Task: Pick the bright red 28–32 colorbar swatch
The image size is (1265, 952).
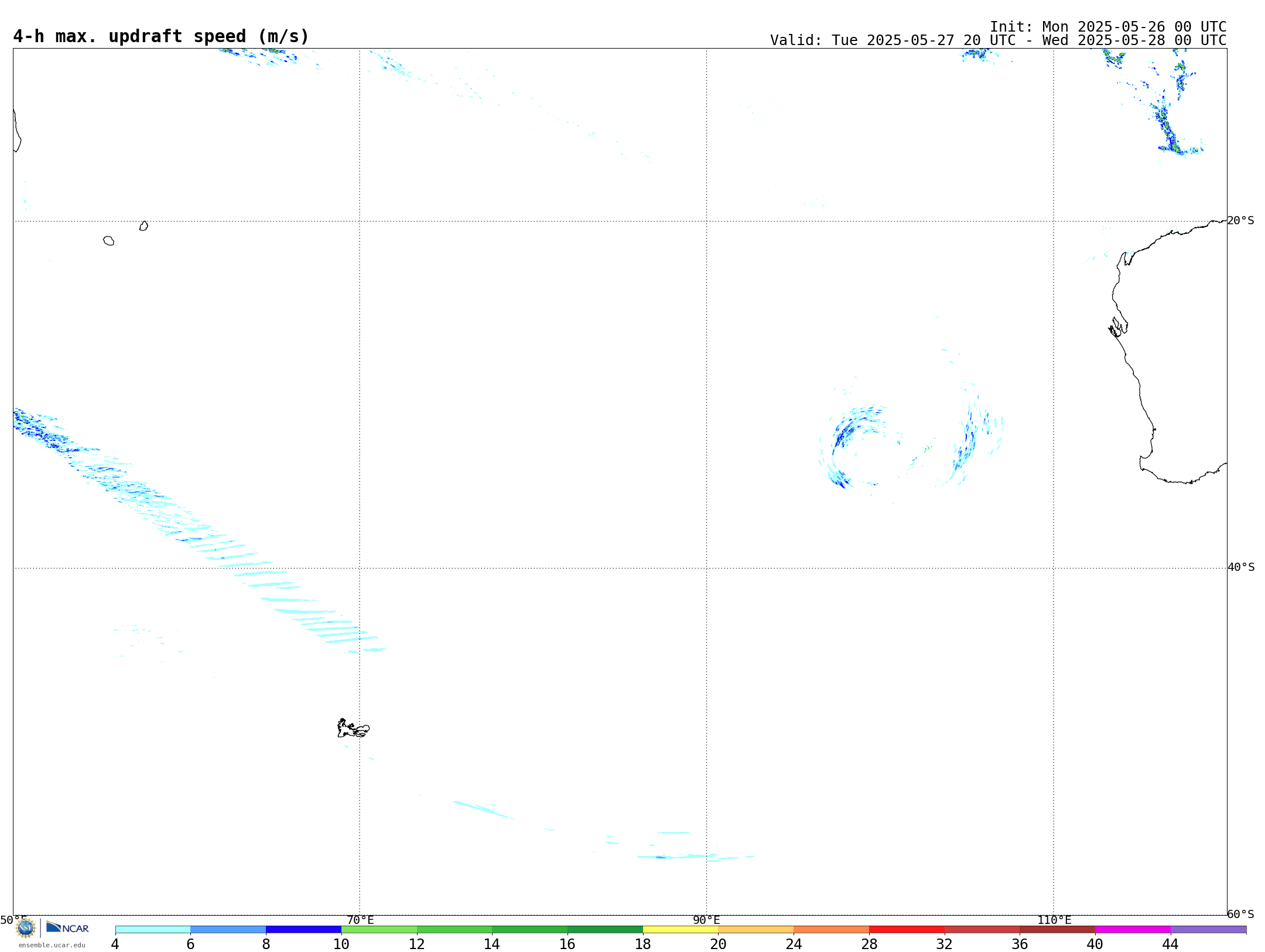Action: click(x=907, y=930)
